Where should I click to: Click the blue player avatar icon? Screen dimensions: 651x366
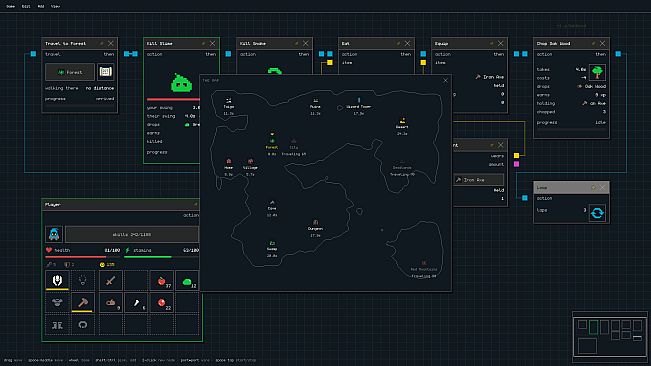[54, 234]
